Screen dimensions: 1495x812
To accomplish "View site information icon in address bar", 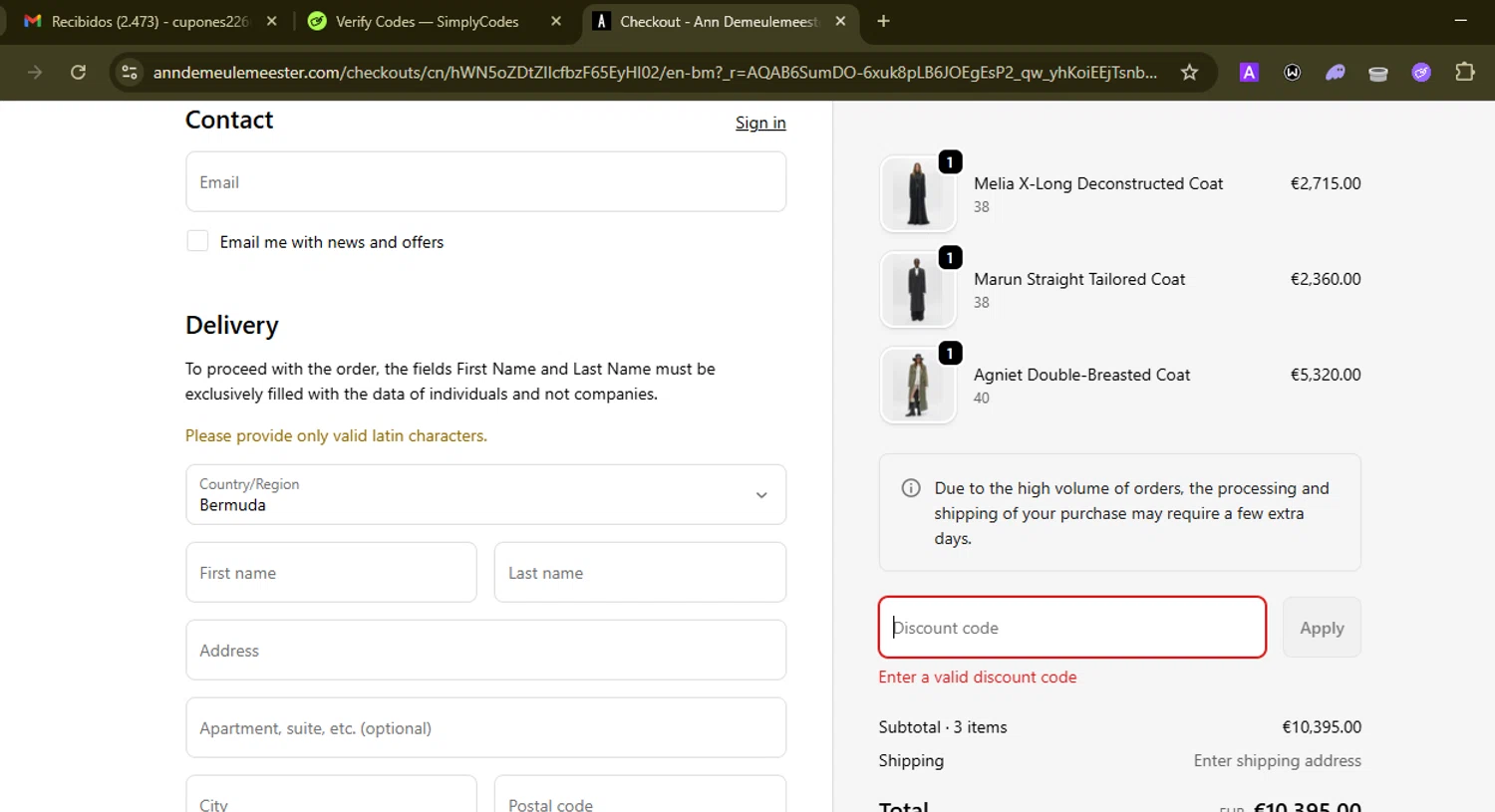I will tap(130, 72).
